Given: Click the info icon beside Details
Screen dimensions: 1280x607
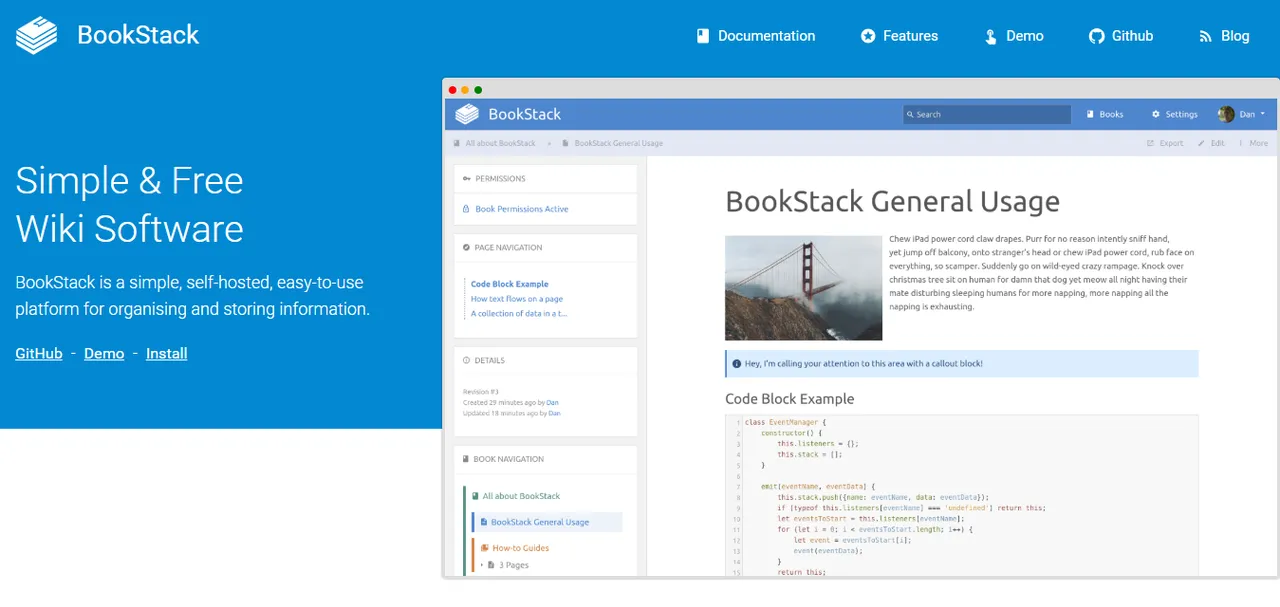Looking at the screenshot, I should pyautogui.click(x=467, y=360).
